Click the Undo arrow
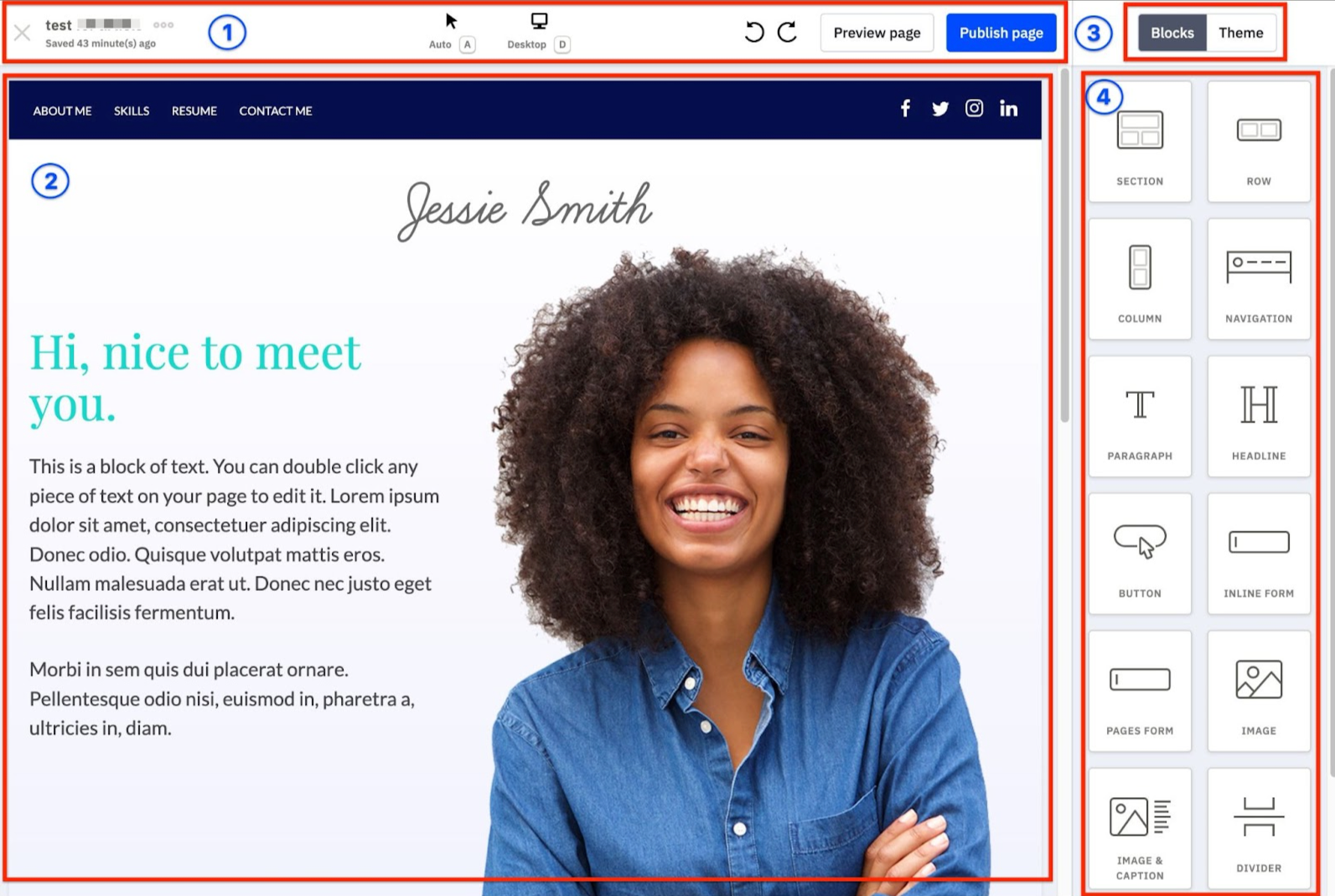Screen dimensions: 1335x896 point(754,33)
